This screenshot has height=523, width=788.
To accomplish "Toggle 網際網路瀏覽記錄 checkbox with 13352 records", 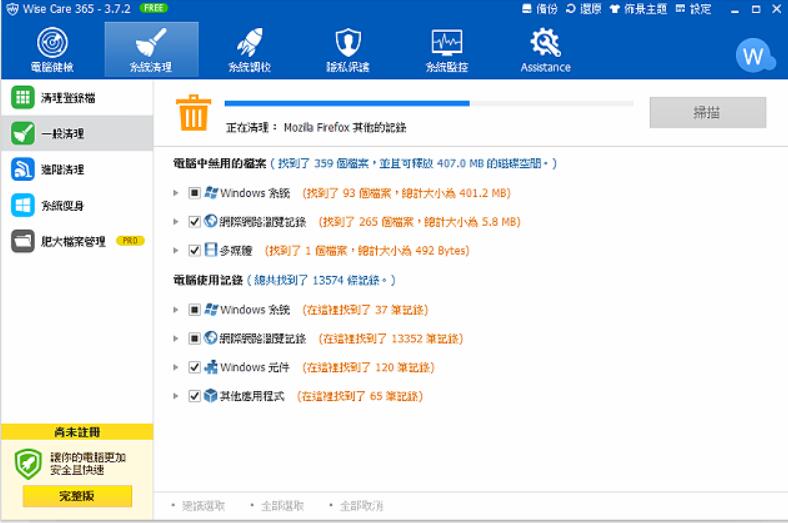I will [x=194, y=338].
